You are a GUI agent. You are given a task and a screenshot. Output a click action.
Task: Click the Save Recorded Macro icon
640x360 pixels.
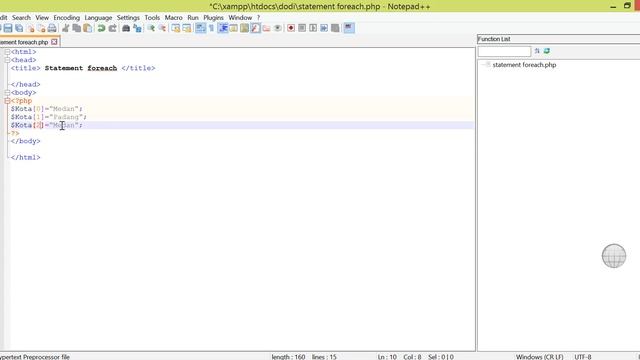pyautogui.click(x=335, y=28)
